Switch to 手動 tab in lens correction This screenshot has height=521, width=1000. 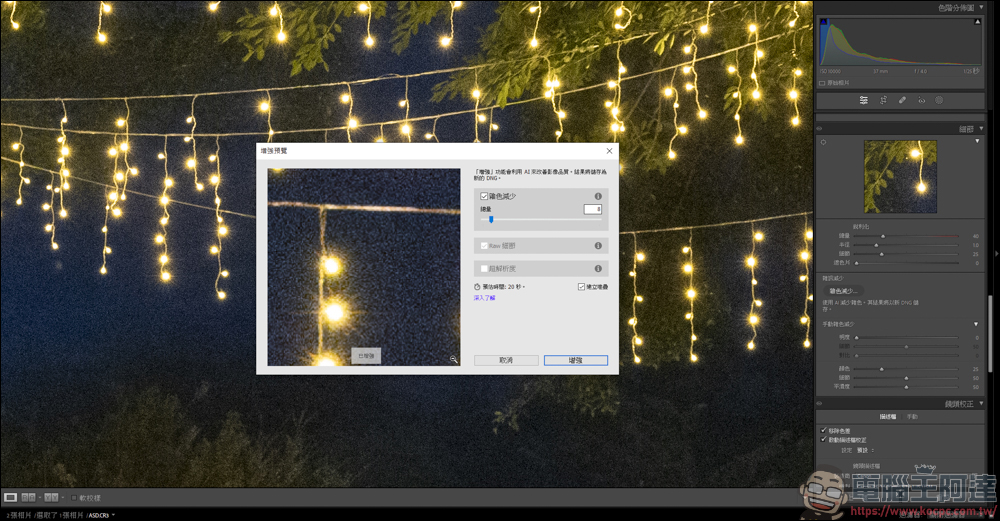coord(913,416)
